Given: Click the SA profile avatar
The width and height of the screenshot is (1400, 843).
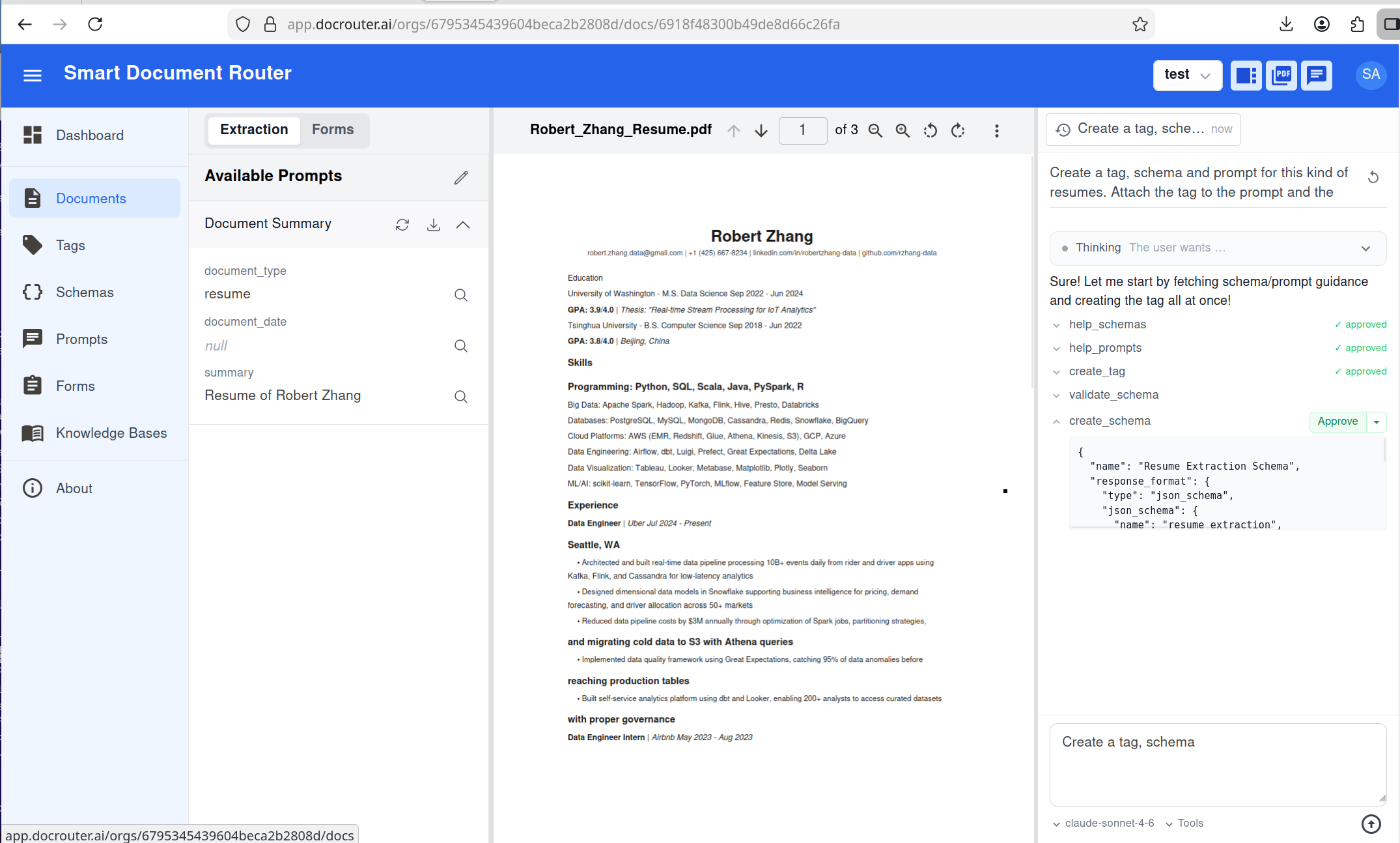Looking at the screenshot, I should 1371,75.
